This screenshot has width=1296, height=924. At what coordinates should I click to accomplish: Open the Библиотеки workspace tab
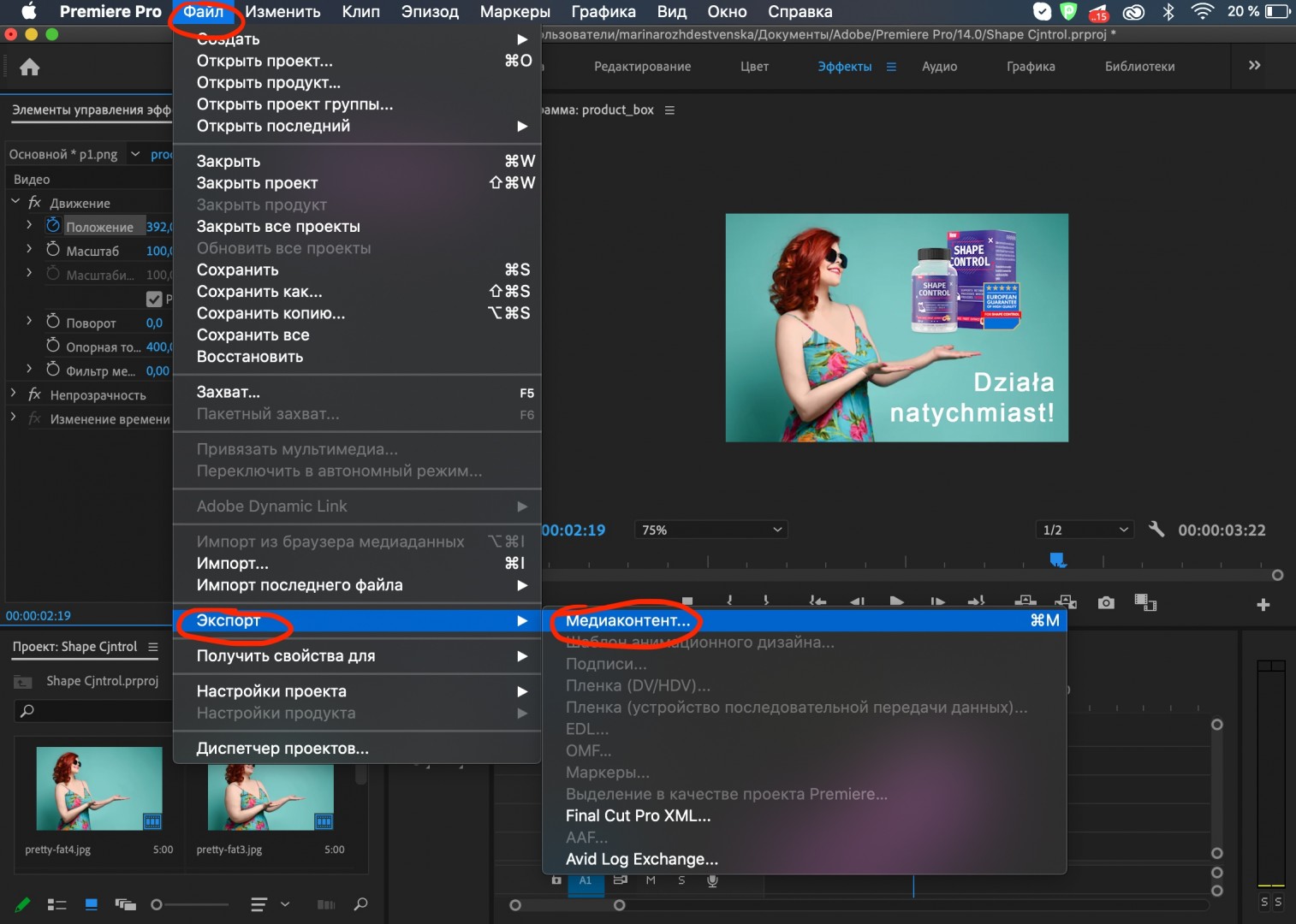[x=1139, y=67]
